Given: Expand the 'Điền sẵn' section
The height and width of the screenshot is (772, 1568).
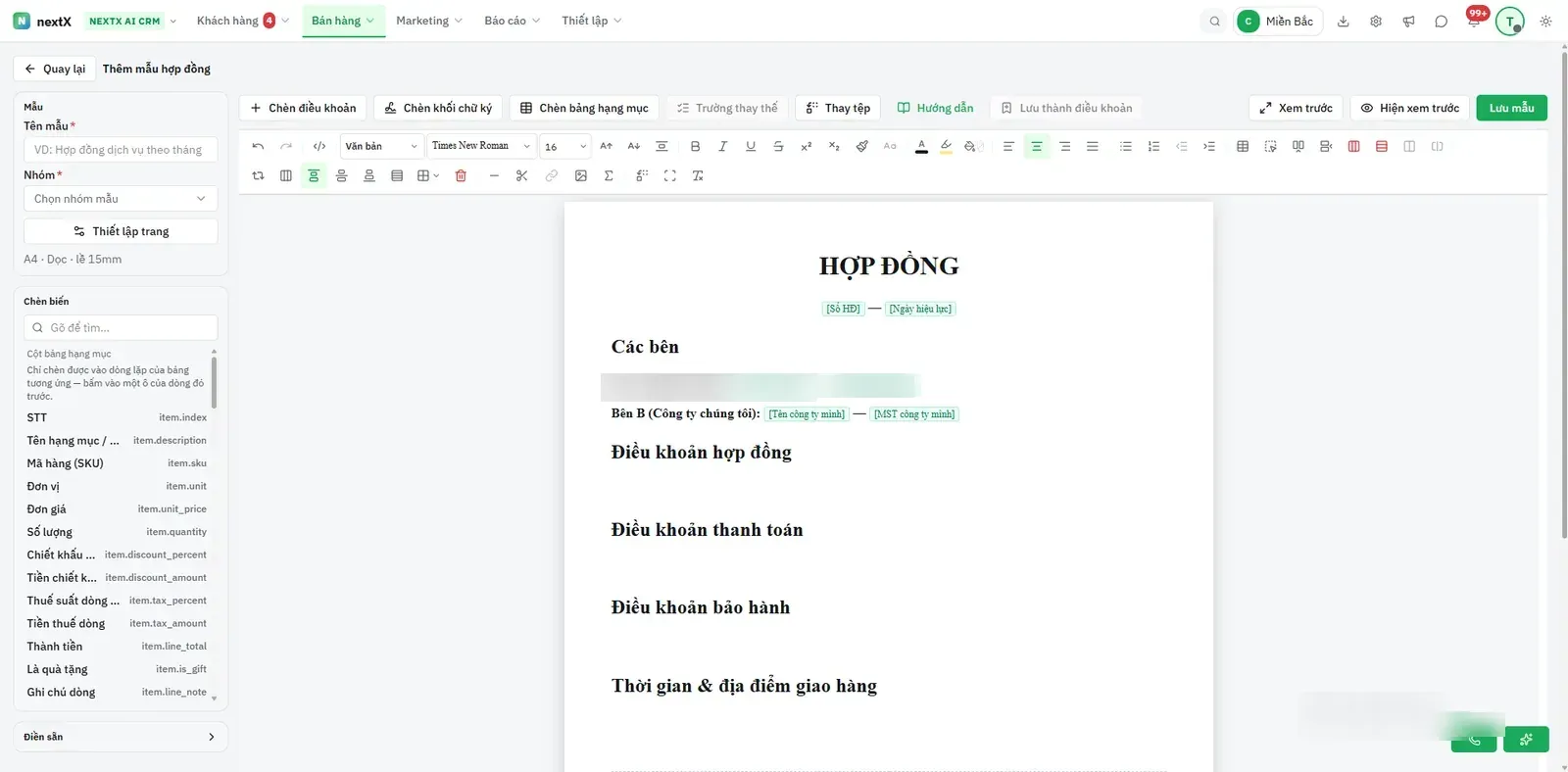Looking at the screenshot, I should (121, 737).
